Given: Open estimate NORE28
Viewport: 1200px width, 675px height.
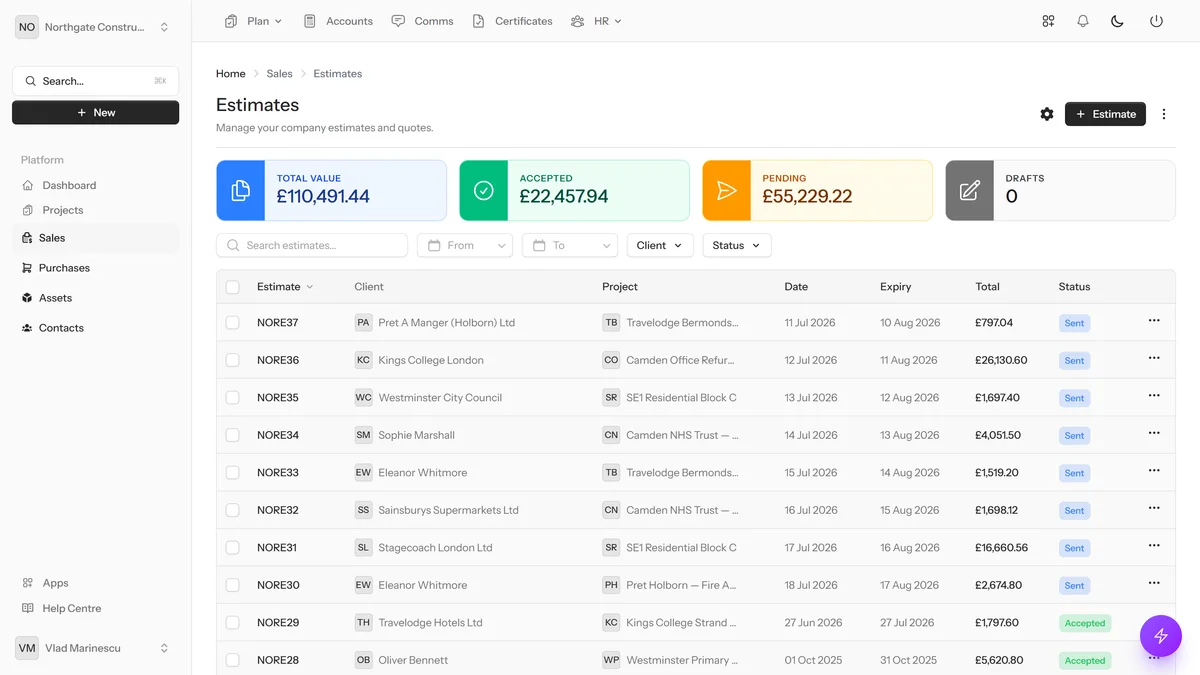Looking at the screenshot, I should 278,660.
